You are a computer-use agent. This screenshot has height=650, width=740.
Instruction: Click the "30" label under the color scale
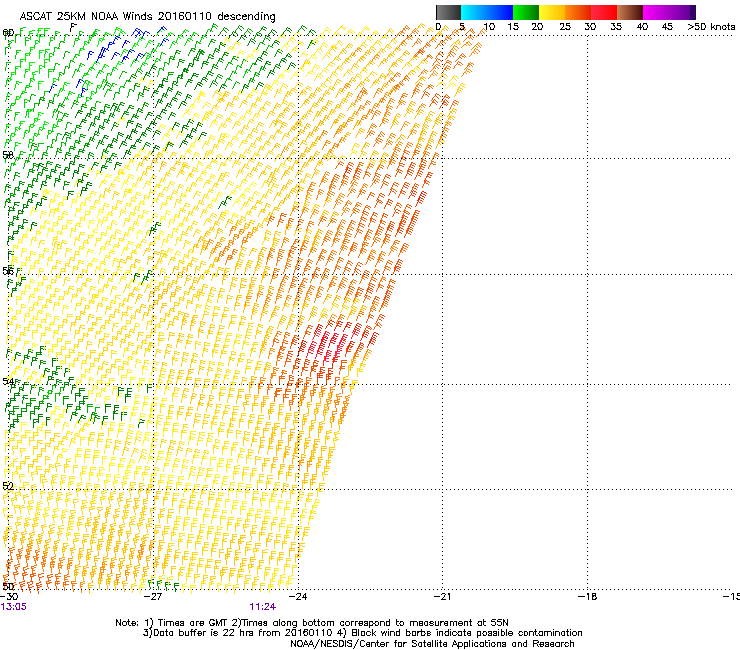point(590,27)
